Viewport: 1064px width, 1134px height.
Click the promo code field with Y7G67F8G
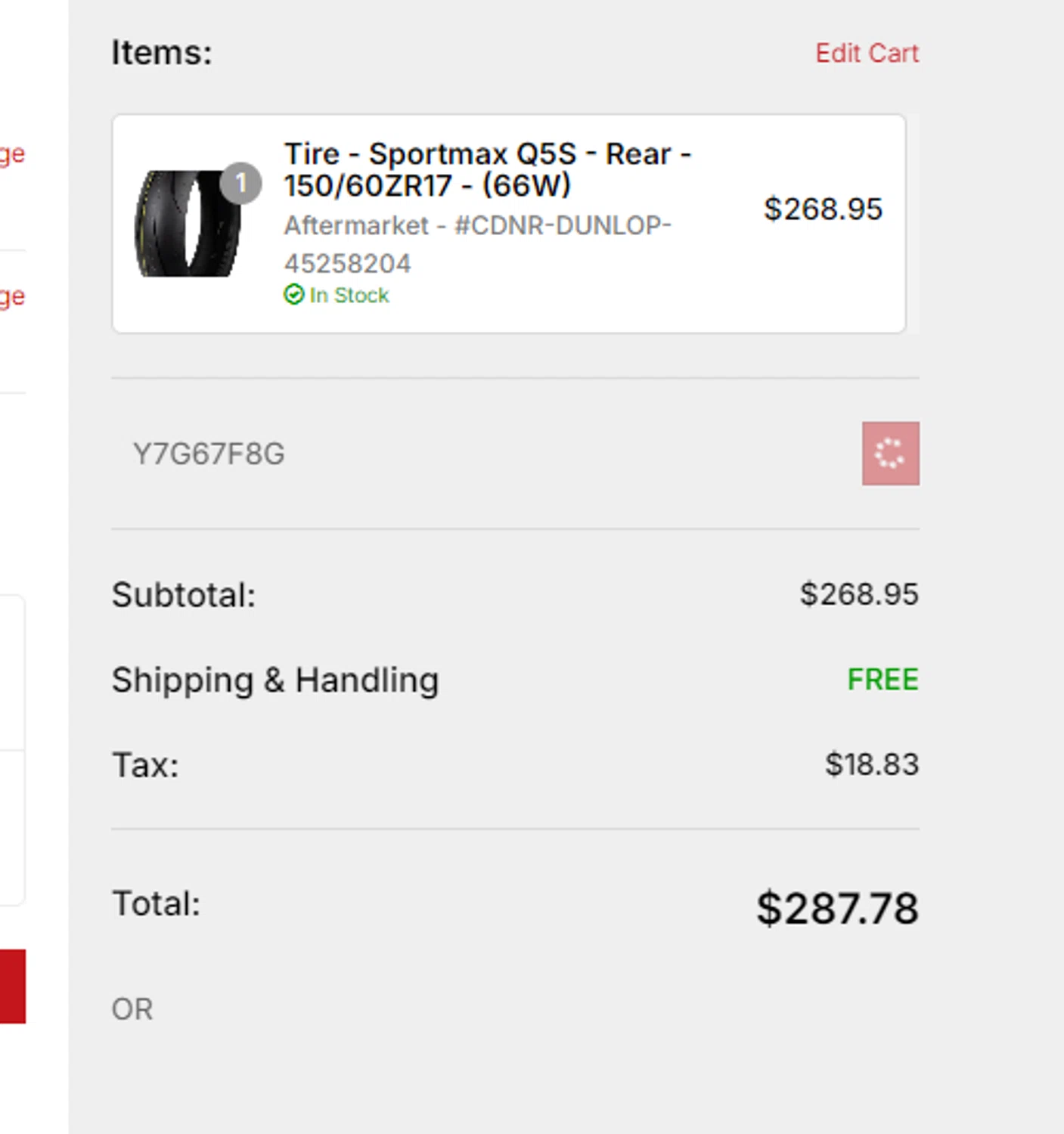(484, 454)
